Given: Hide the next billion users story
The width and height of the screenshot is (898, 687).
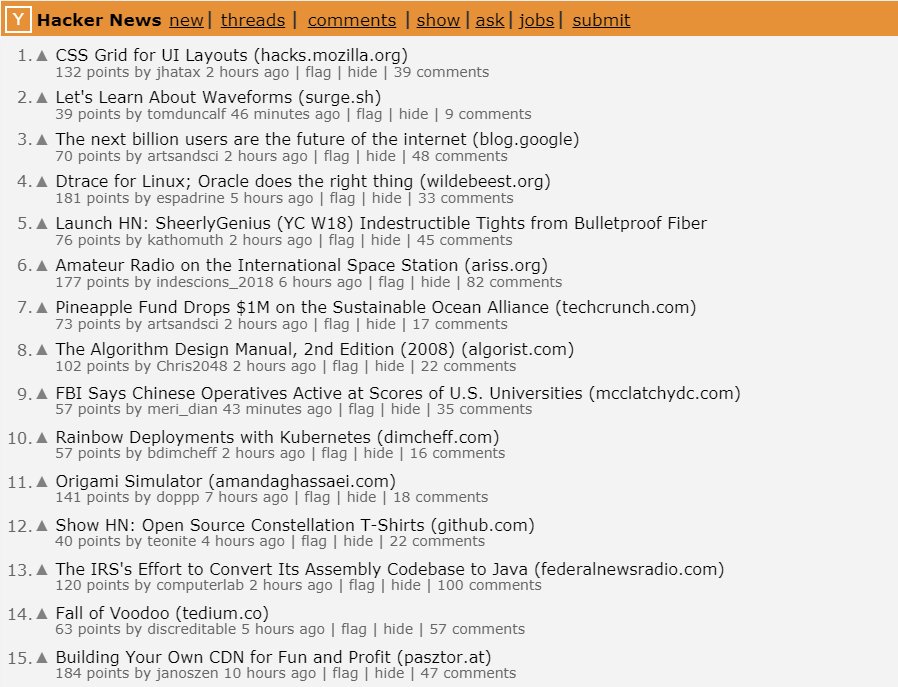Looking at the screenshot, I should pyautogui.click(x=380, y=156).
